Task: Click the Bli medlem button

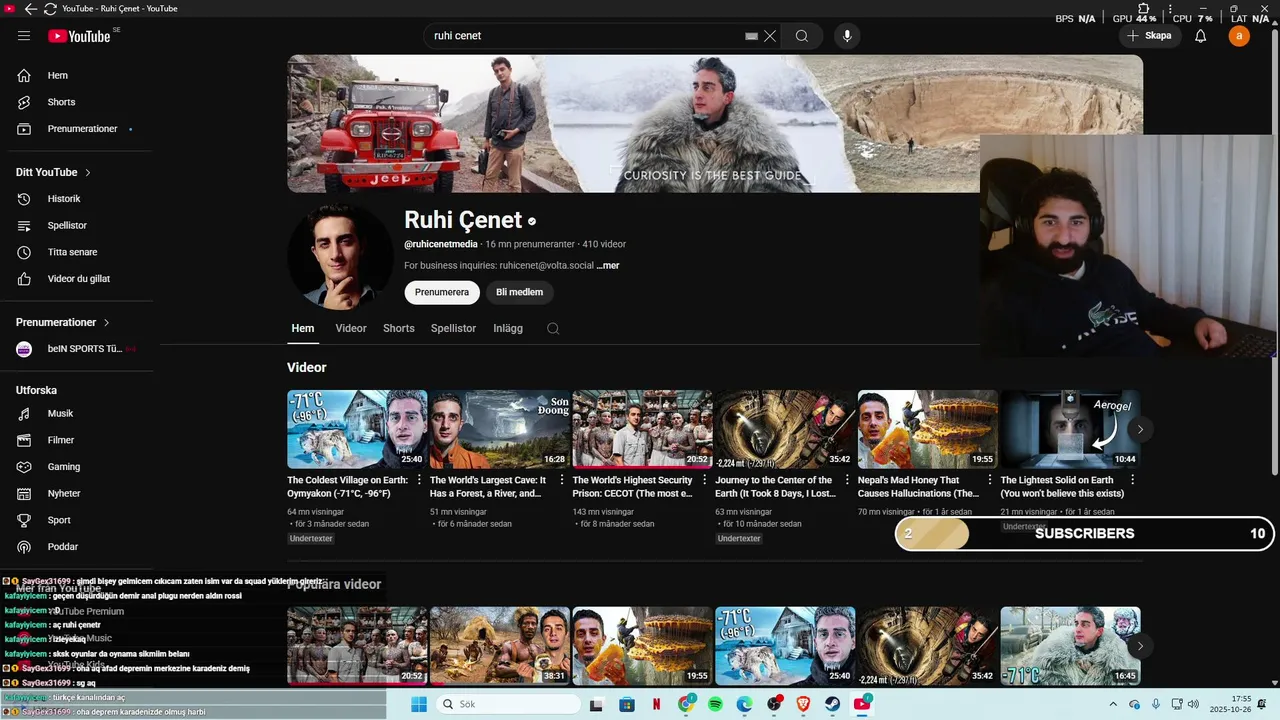Action: tap(520, 292)
